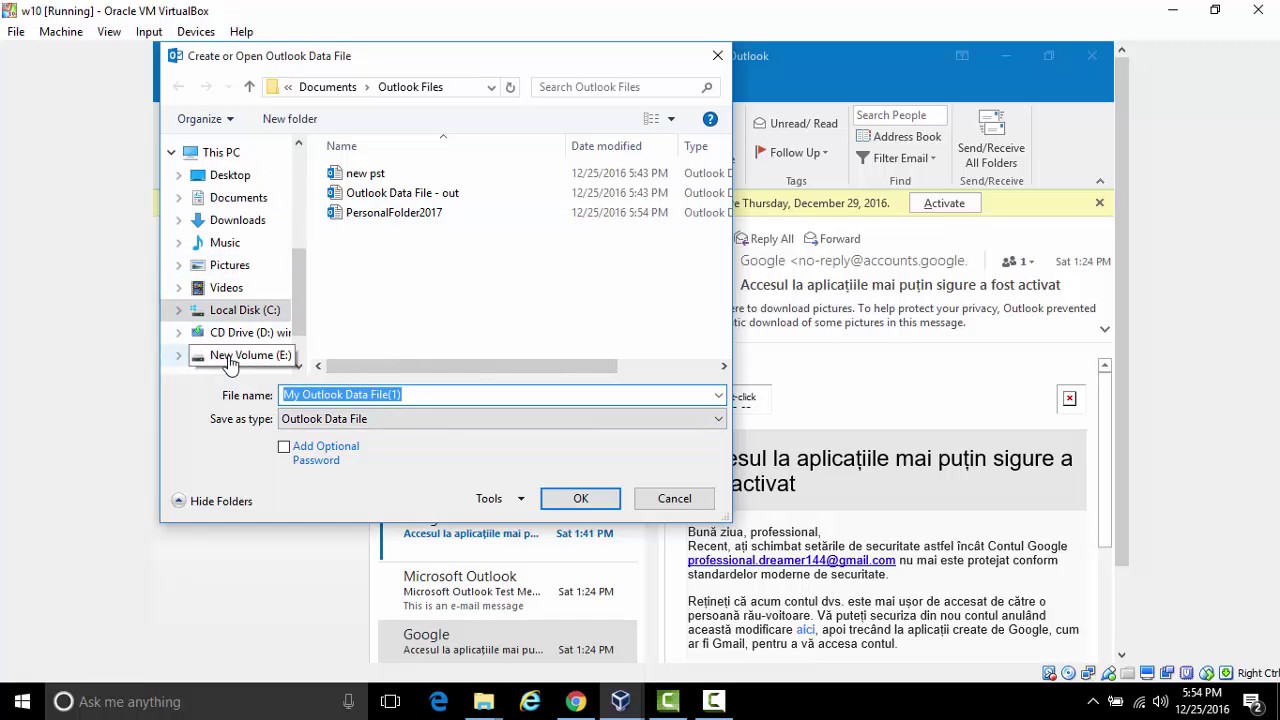Open the Save as type combo box

(x=503, y=419)
